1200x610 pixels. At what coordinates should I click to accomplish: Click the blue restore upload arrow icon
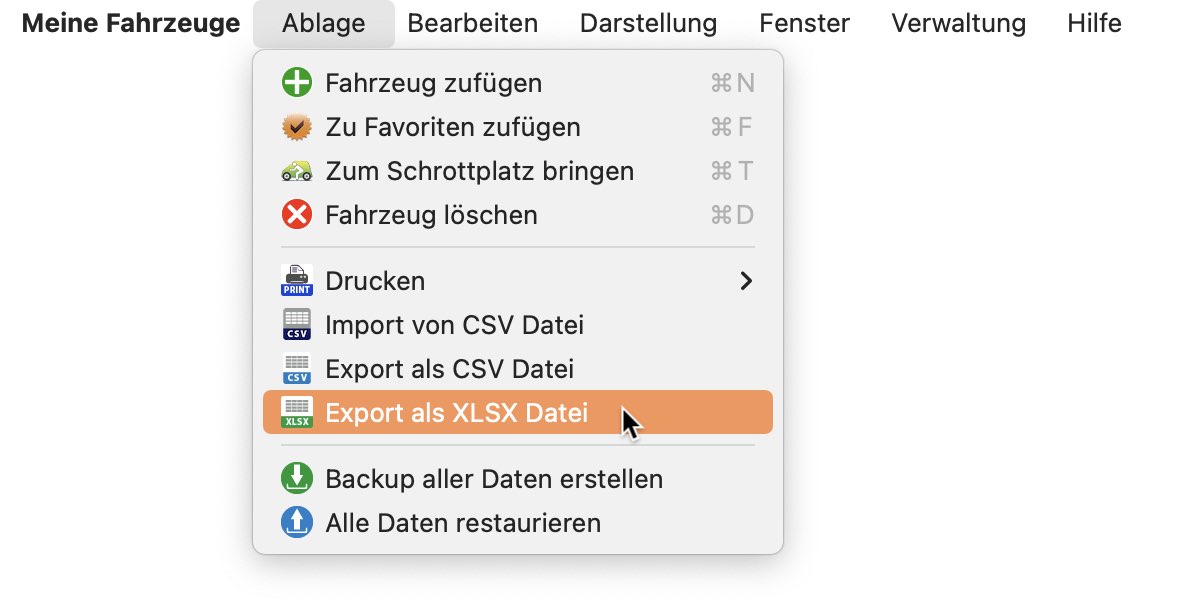297,523
